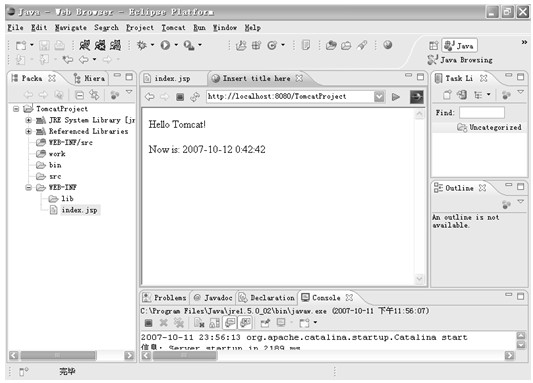Click the browser Stop loading icon
The height and width of the screenshot is (383, 533).
point(180,97)
